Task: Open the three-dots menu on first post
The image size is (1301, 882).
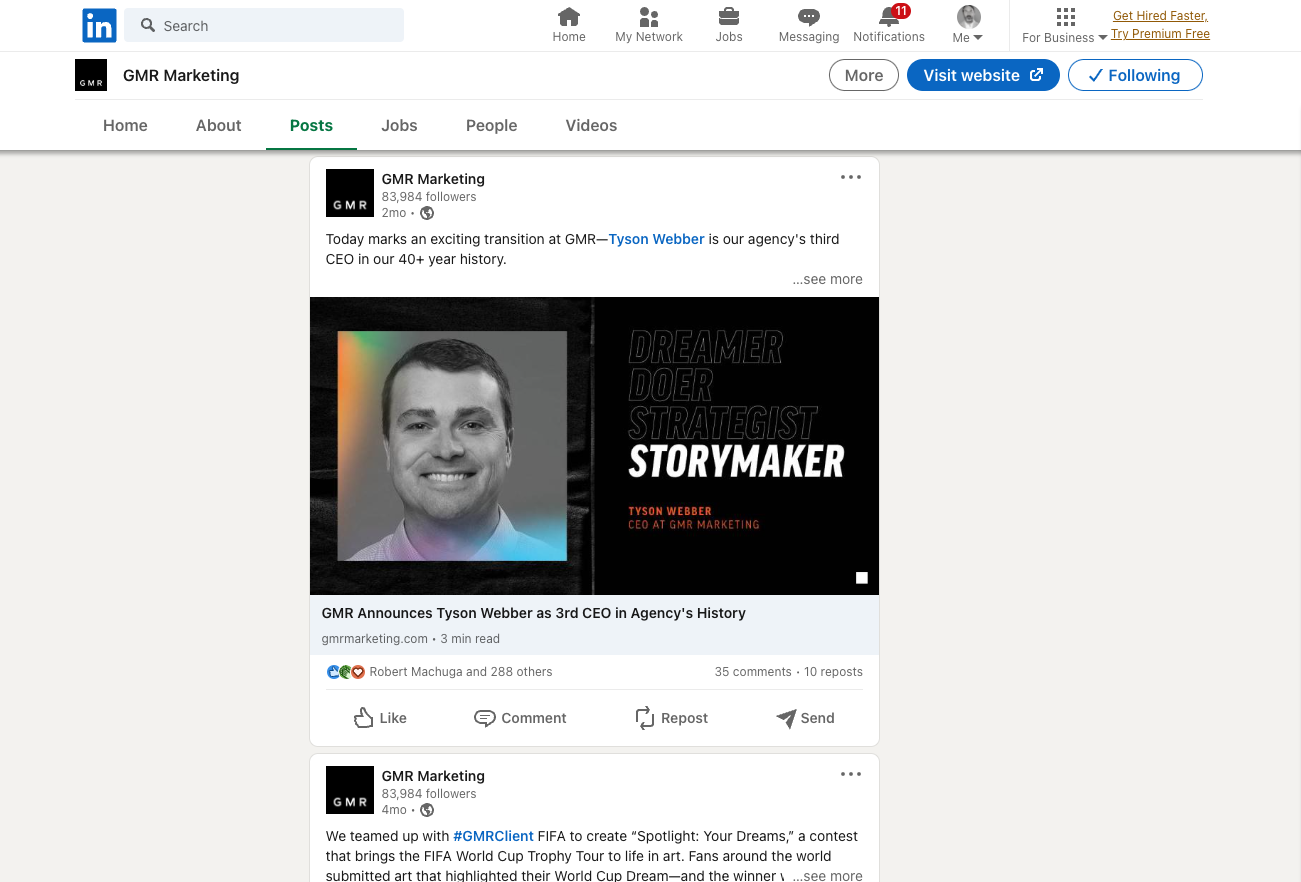Action: (851, 177)
